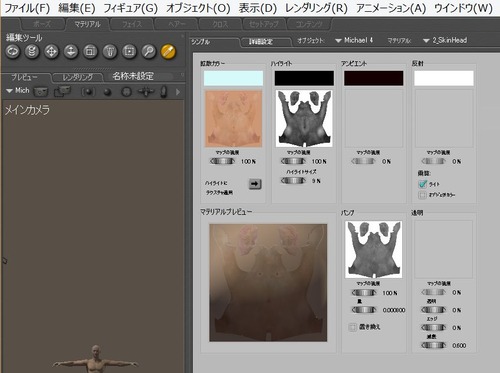Open the アニメーション(A) menu

[x=391, y=8]
